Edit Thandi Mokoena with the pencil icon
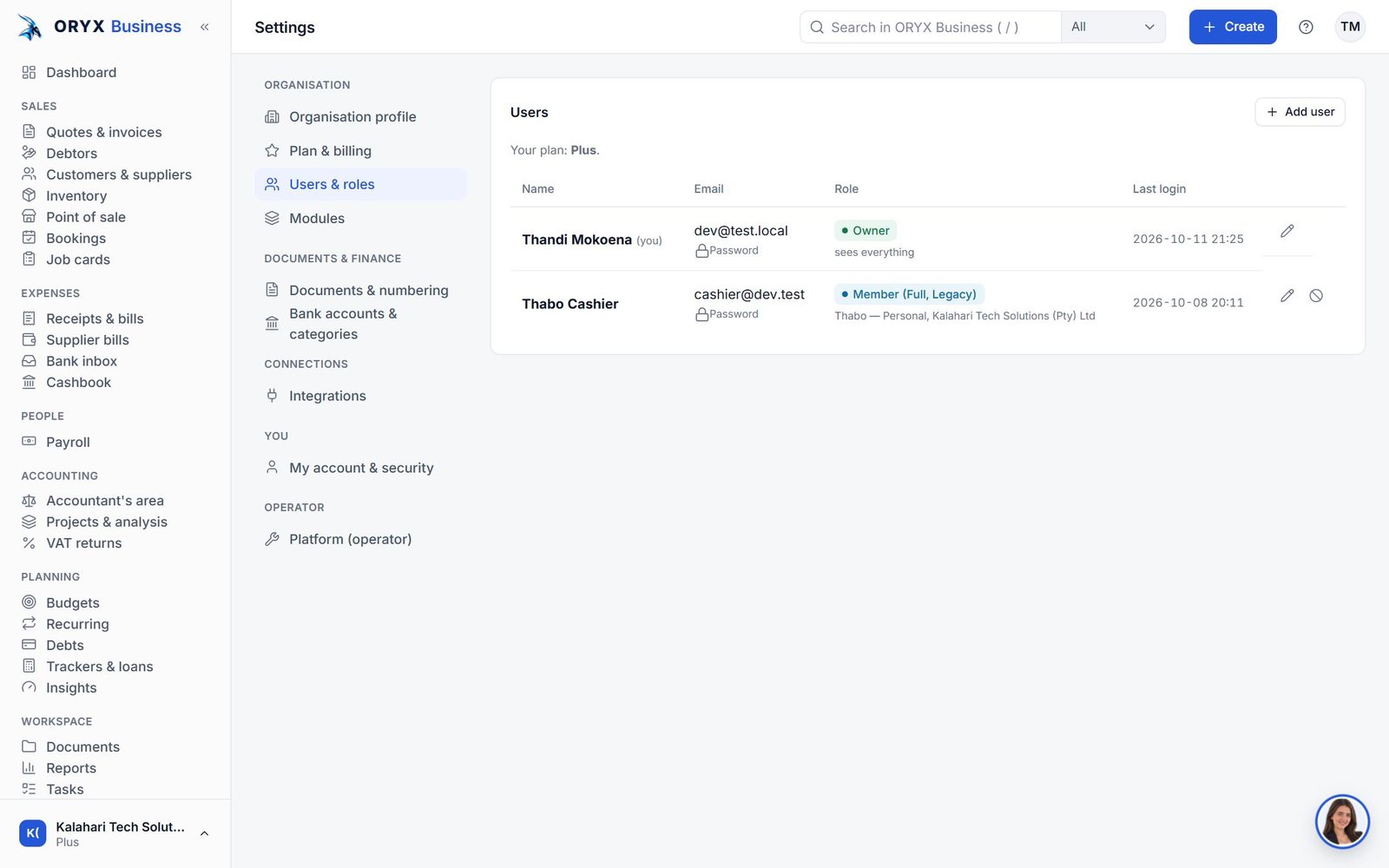 [x=1287, y=231]
